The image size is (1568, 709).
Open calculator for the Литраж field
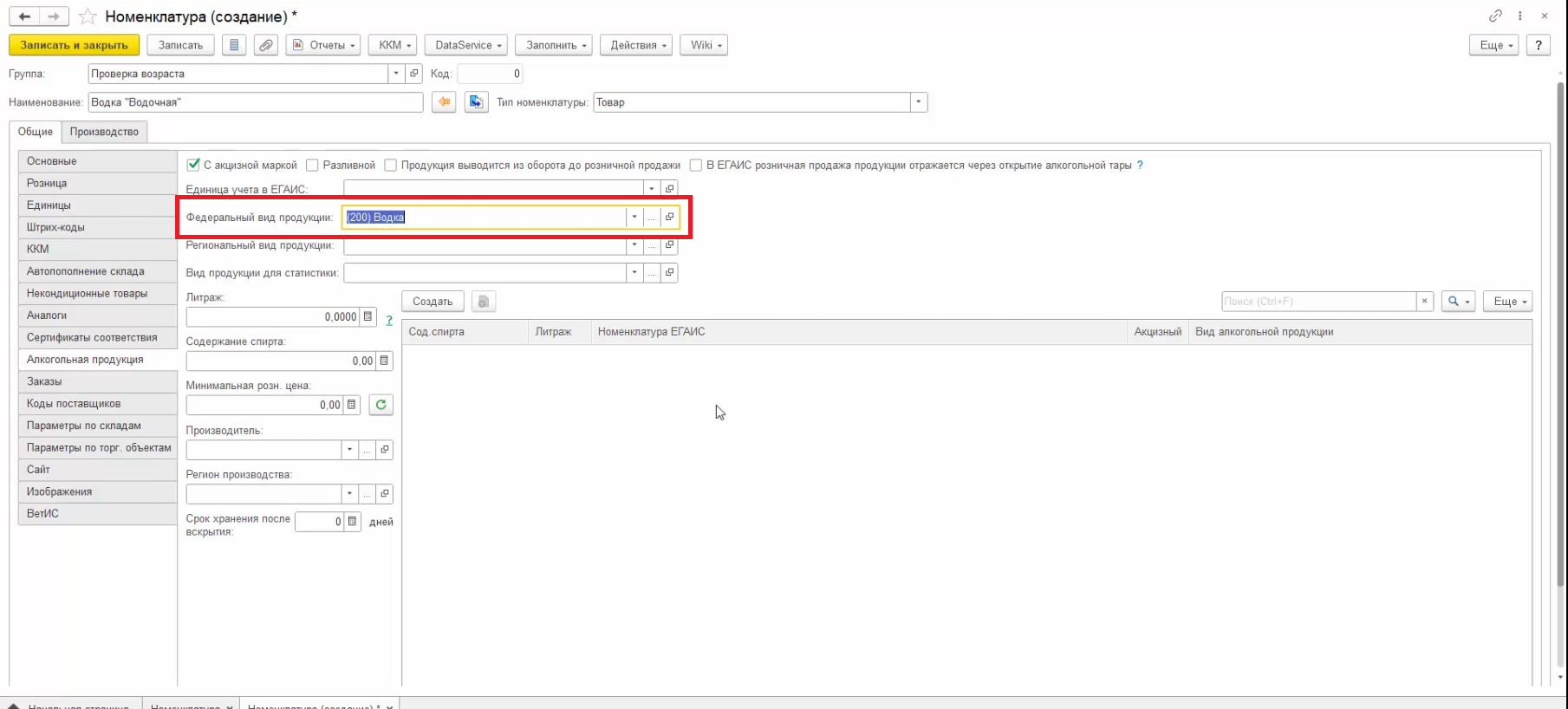point(368,317)
